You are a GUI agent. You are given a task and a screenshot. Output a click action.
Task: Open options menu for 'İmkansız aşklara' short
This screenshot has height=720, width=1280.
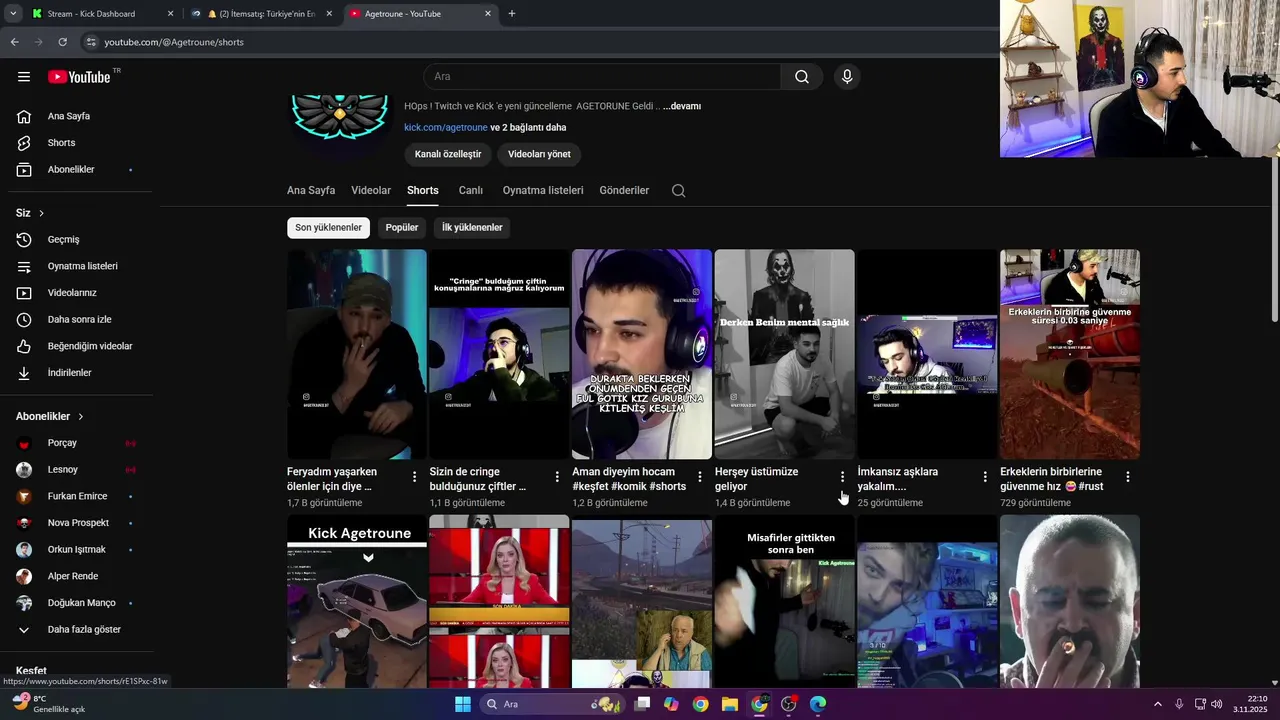pyautogui.click(x=985, y=477)
